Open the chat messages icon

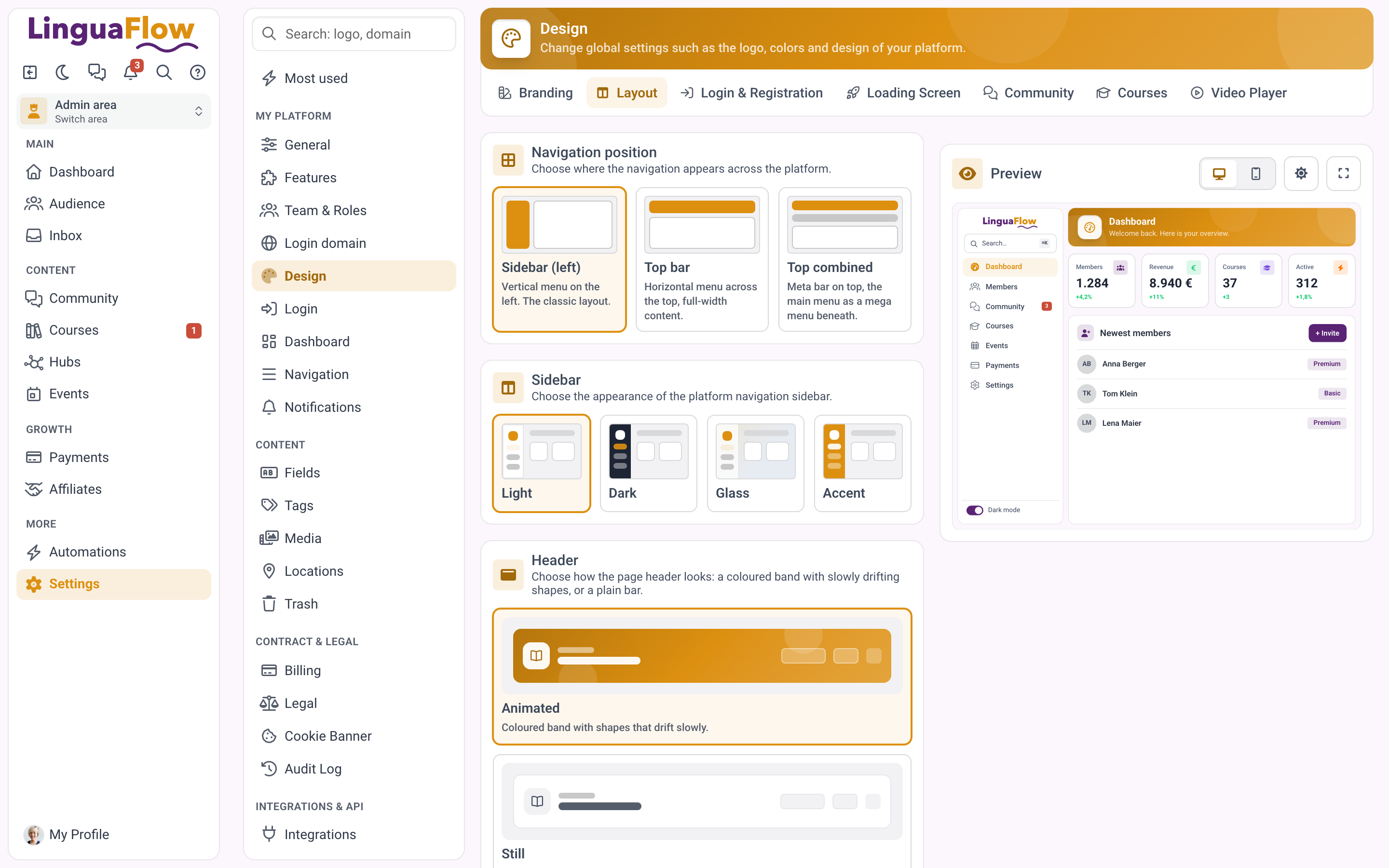tap(96, 72)
